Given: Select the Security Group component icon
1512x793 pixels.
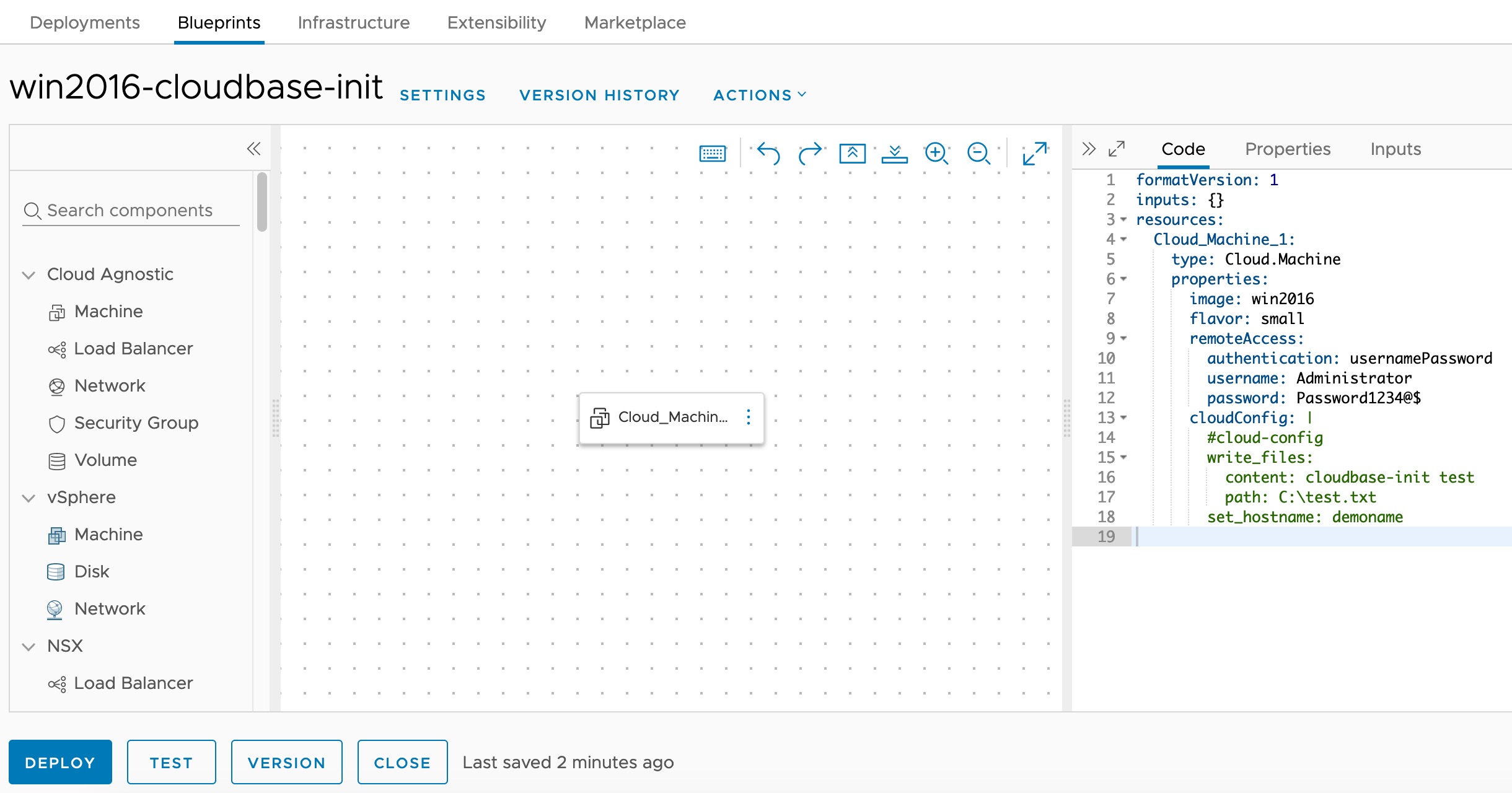Looking at the screenshot, I should (57, 424).
